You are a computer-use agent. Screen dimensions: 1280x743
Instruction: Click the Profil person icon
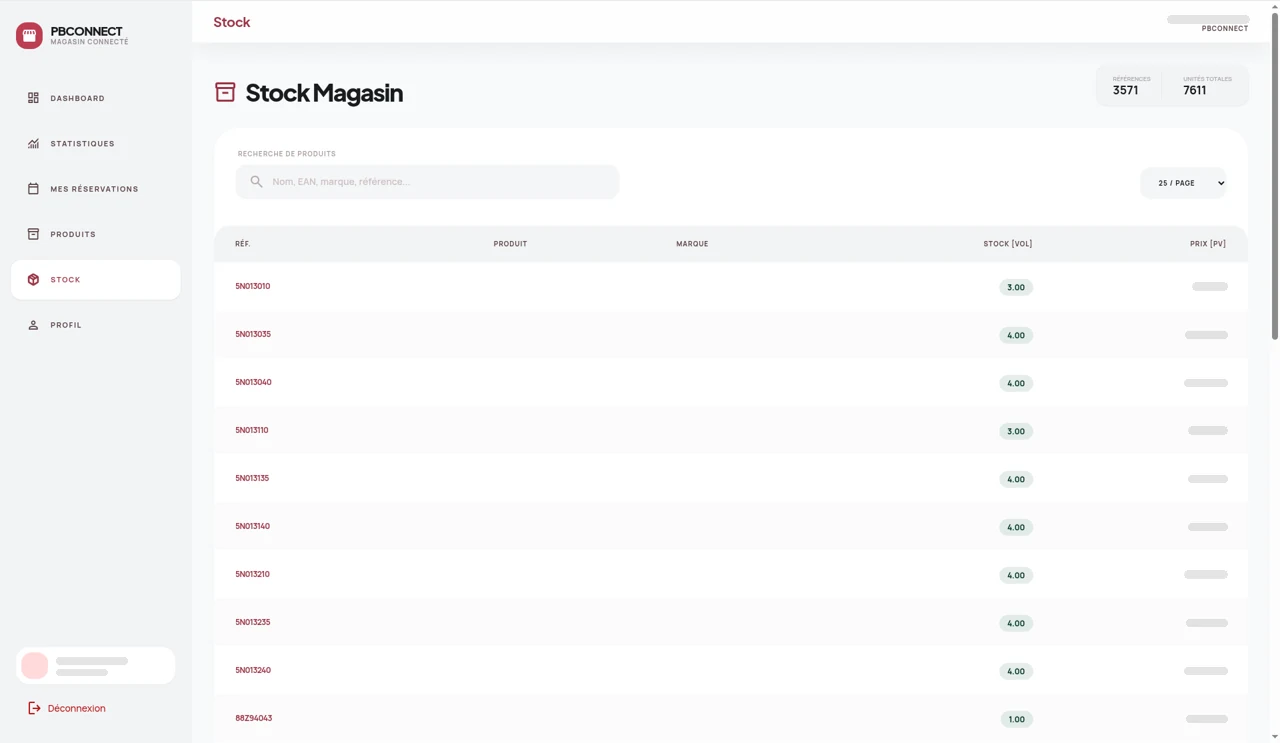click(x=33, y=325)
